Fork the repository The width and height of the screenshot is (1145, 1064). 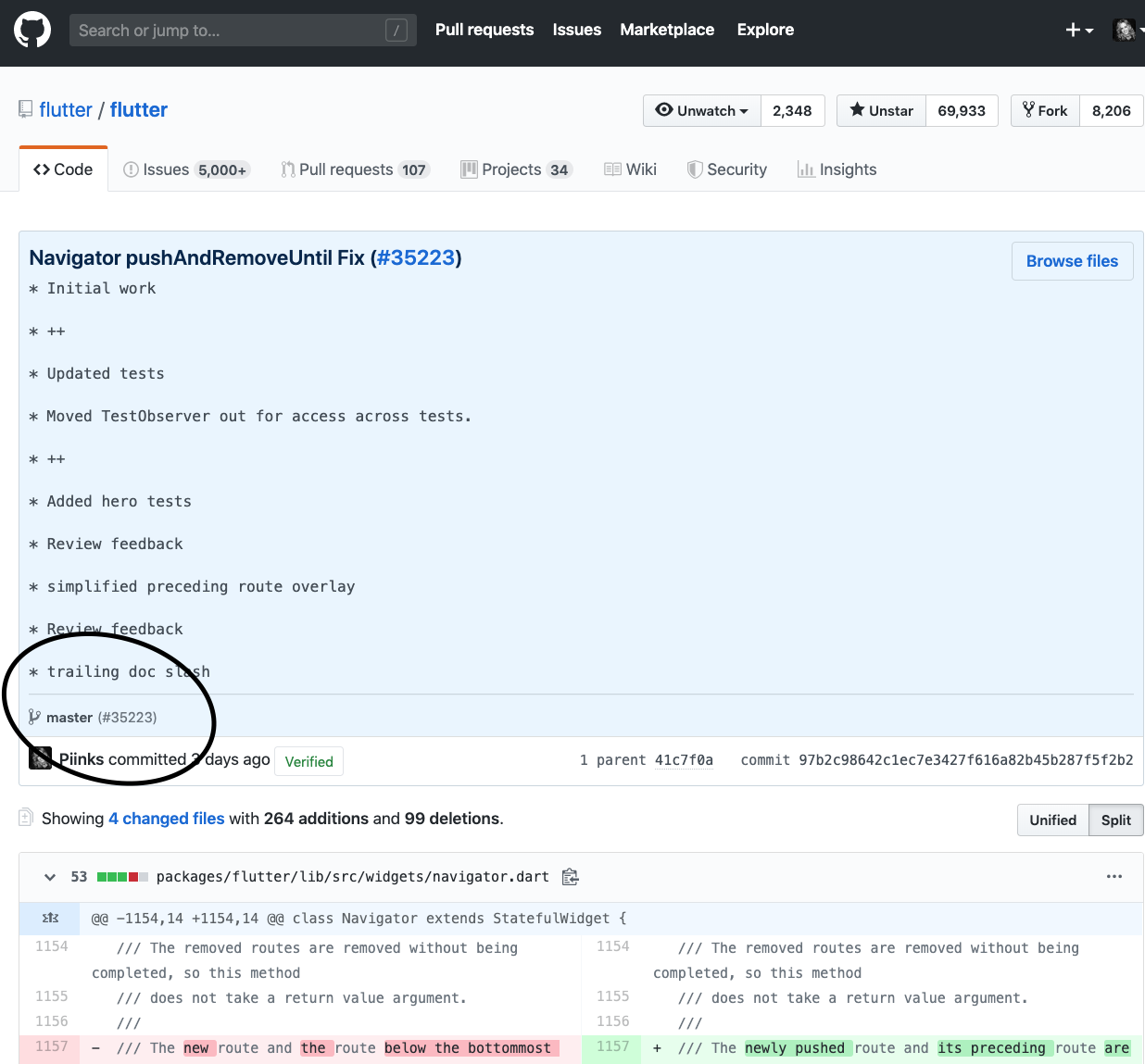[1045, 110]
